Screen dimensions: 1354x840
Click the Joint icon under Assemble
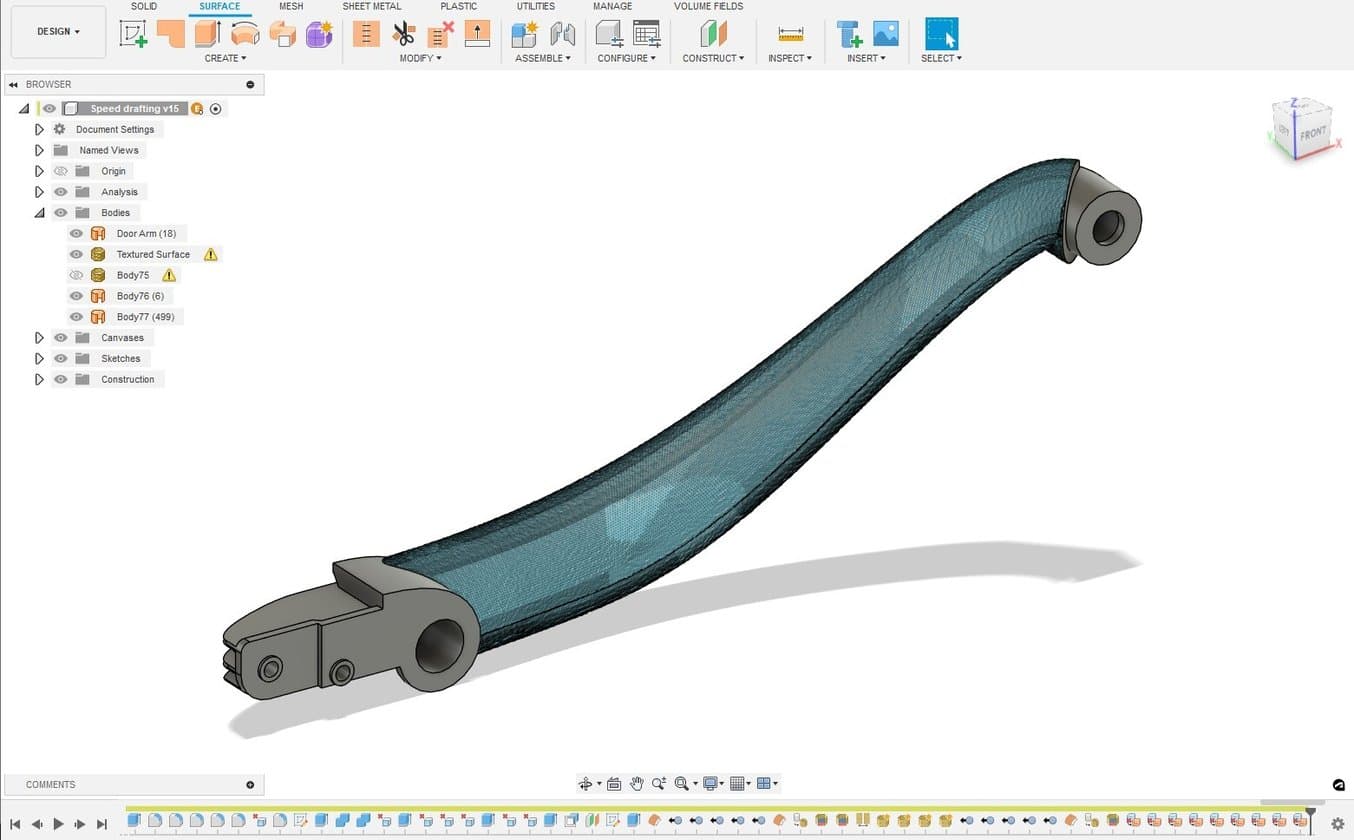point(562,34)
